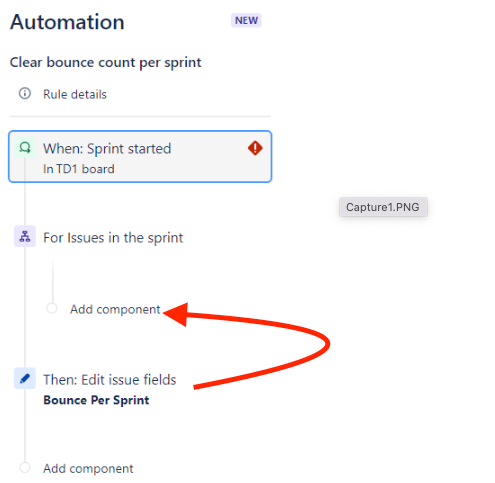The width and height of the screenshot is (495, 483).
Task: Click the Capture1.PNG tooltip label
Action: pyautogui.click(x=383, y=207)
